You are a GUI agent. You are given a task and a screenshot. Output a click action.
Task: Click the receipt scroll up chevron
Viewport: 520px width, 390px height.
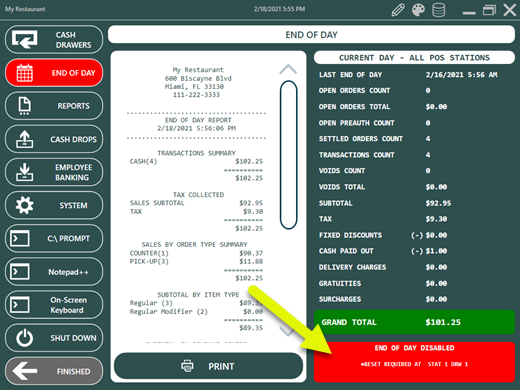tap(288, 69)
